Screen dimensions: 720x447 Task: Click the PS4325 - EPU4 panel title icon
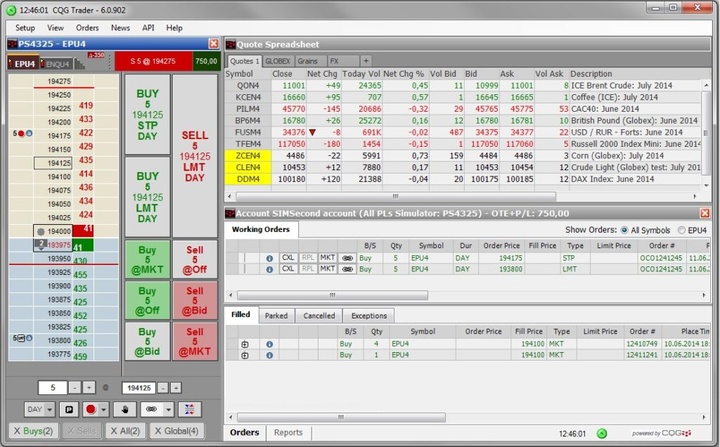12,44
